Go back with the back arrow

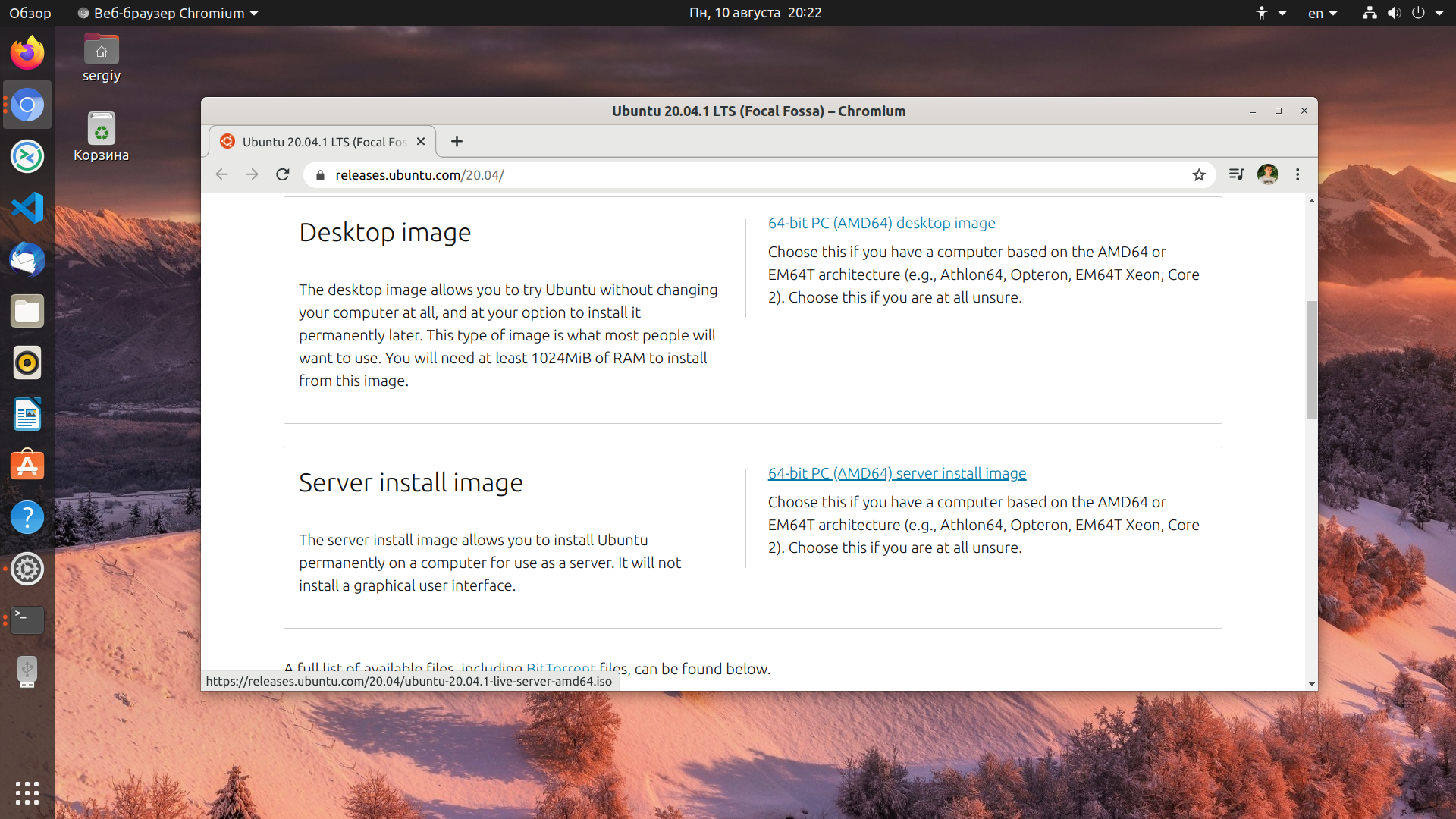[221, 174]
